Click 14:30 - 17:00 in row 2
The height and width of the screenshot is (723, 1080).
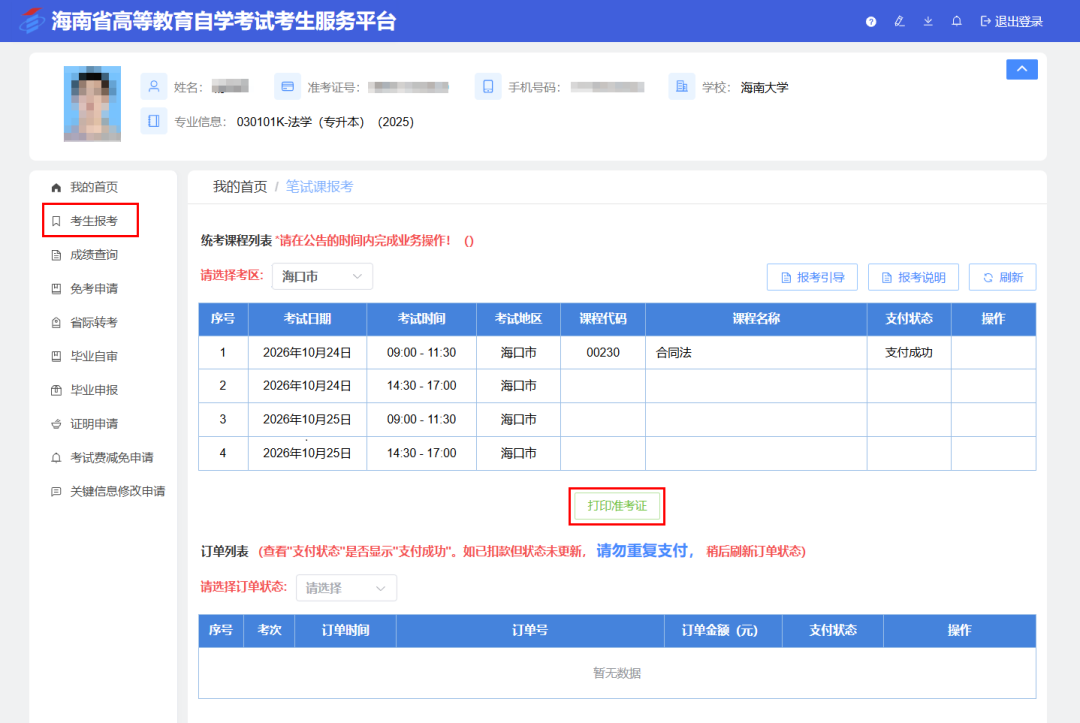pos(422,386)
